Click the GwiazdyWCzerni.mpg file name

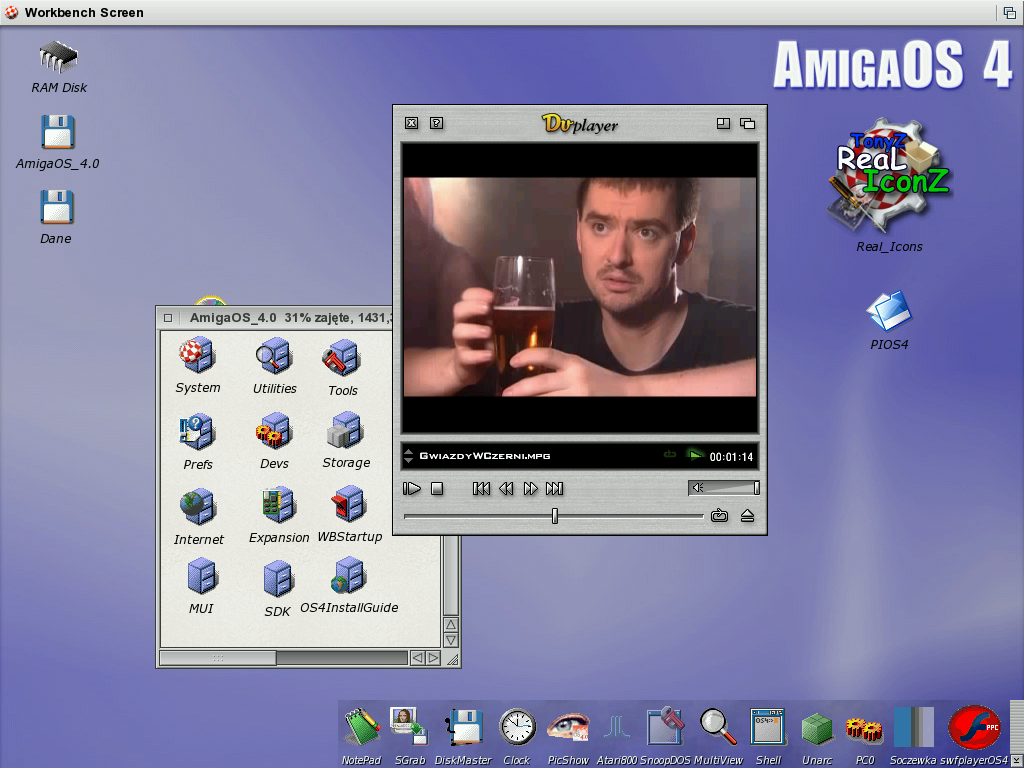point(485,456)
